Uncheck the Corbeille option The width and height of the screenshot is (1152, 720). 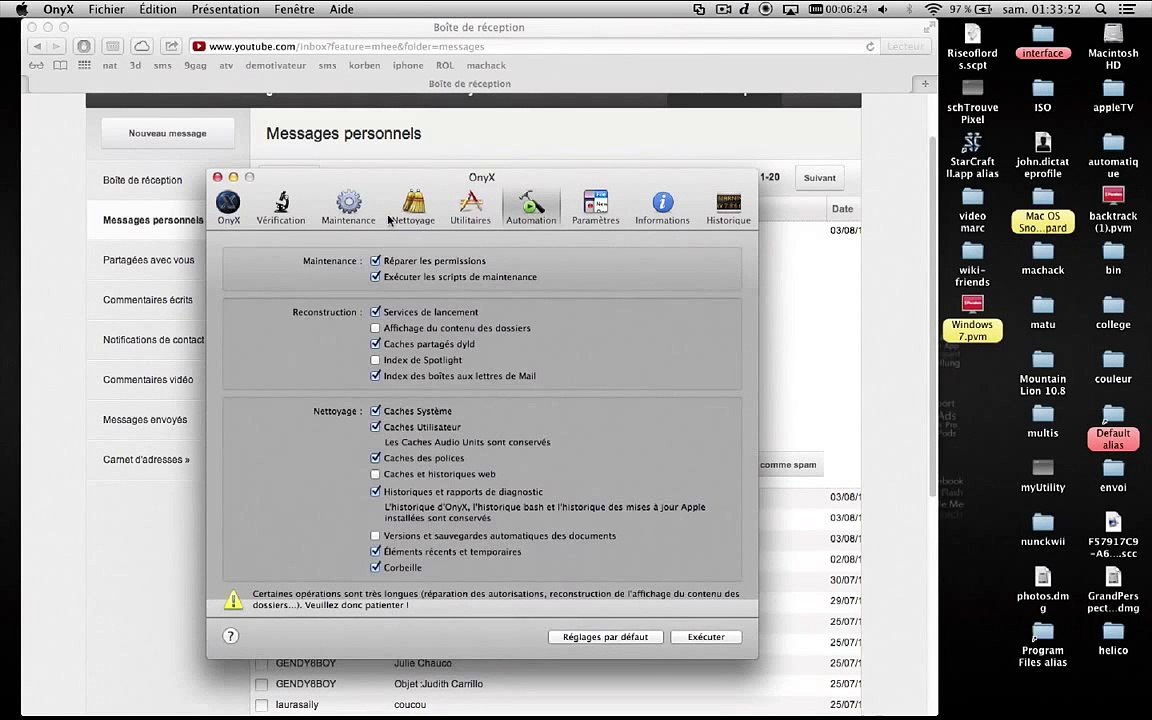pos(375,567)
